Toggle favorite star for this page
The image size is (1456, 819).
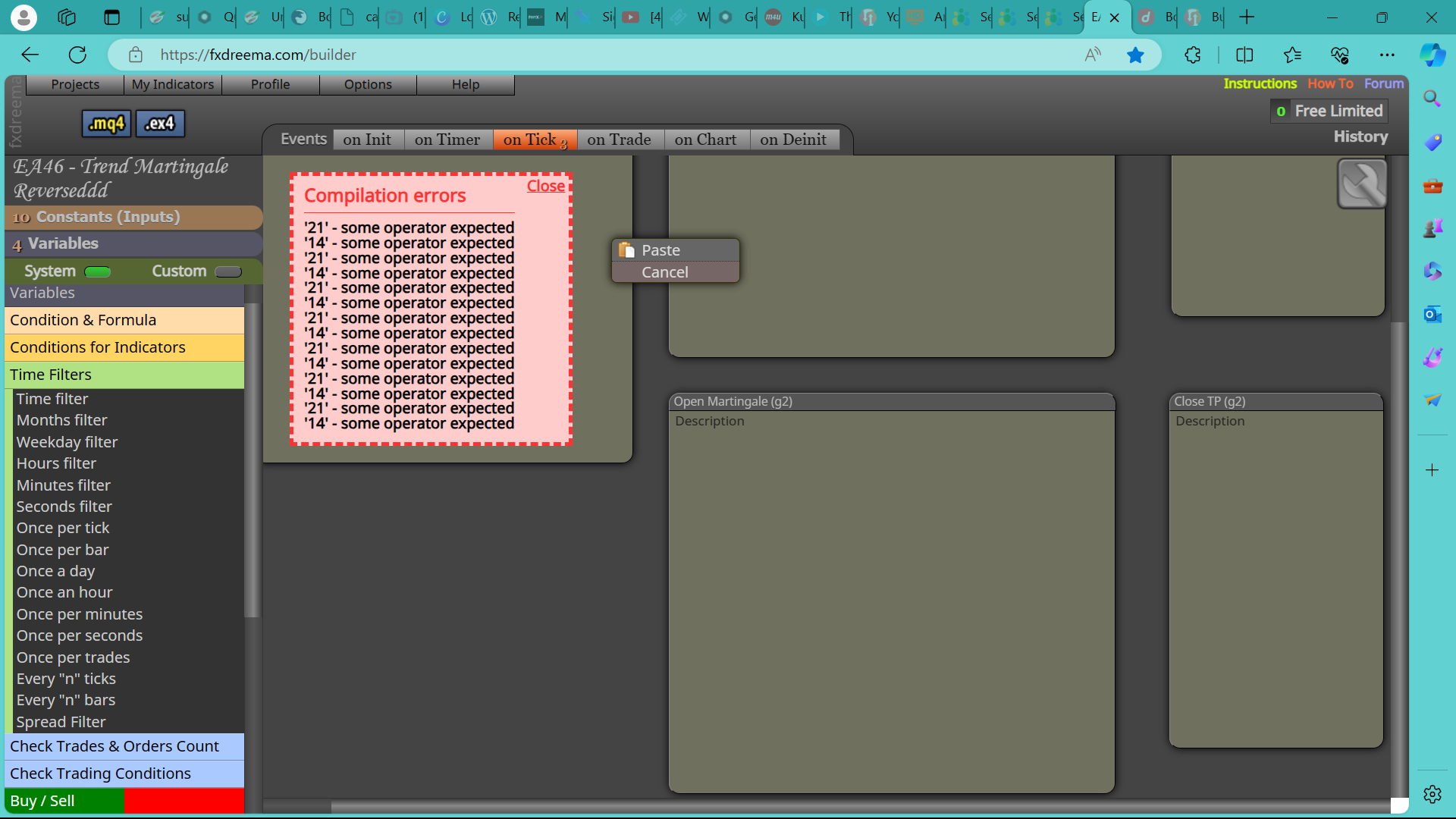tap(1135, 55)
